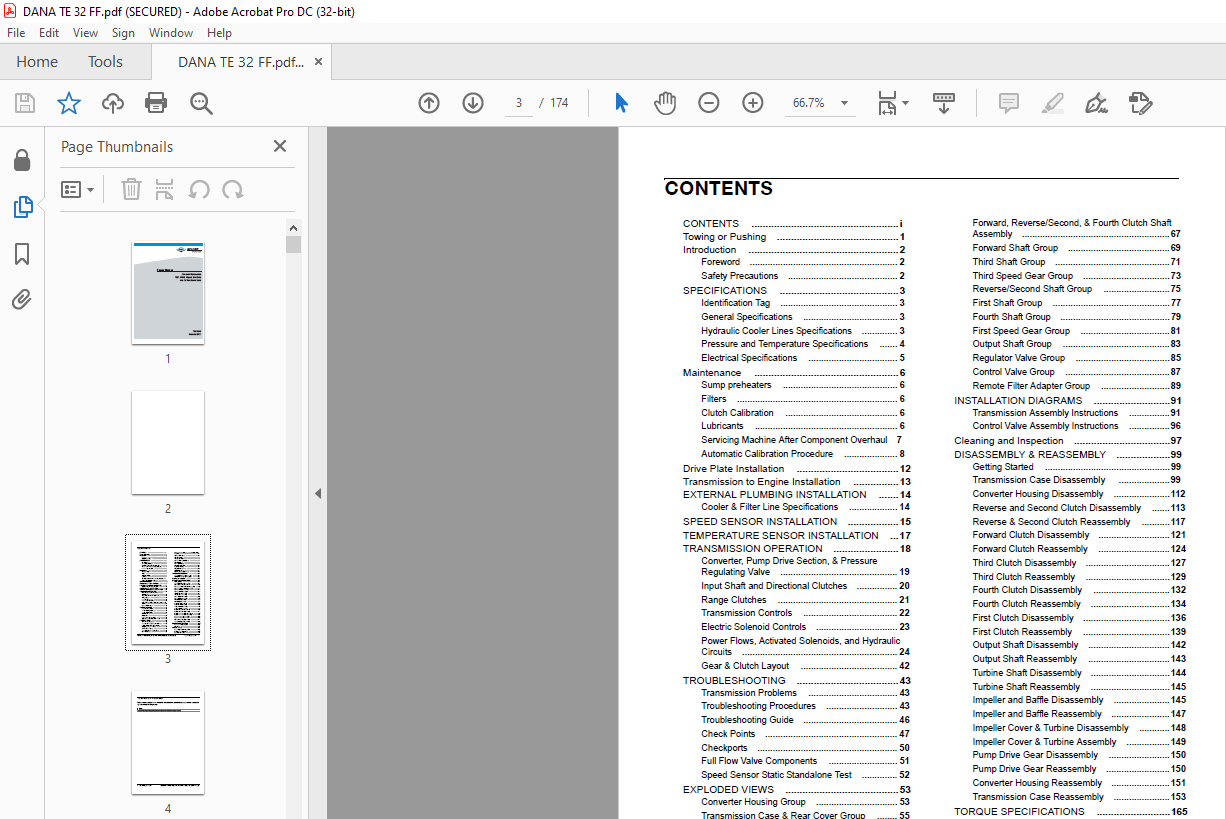
Task: Select page 1 thumbnail
Action: click(168, 293)
